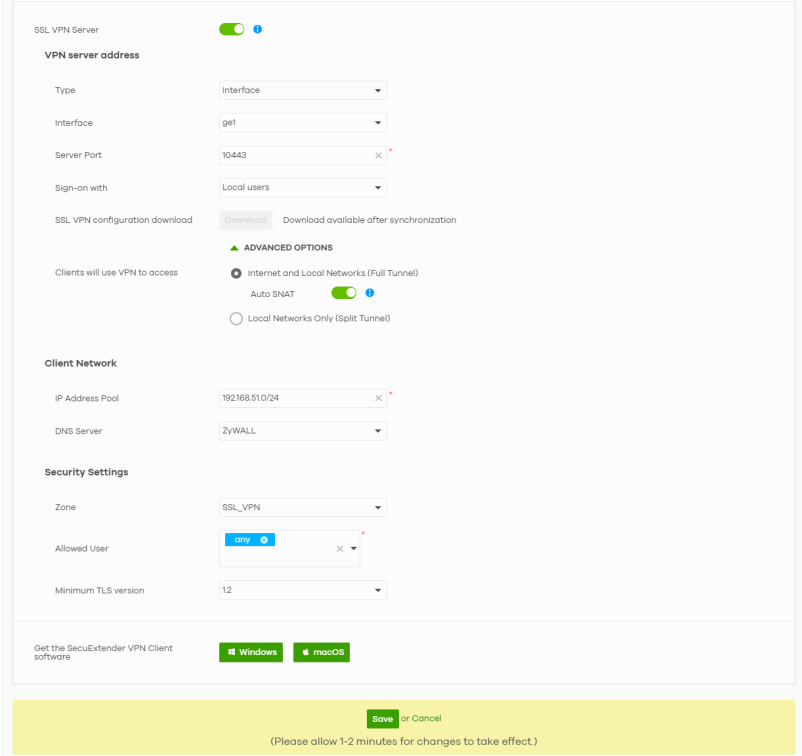Image resolution: width=802 pixels, height=756 pixels.
Task: Select Local Networks Only (Split Tunnel)
Action: (x=236, y=319)
